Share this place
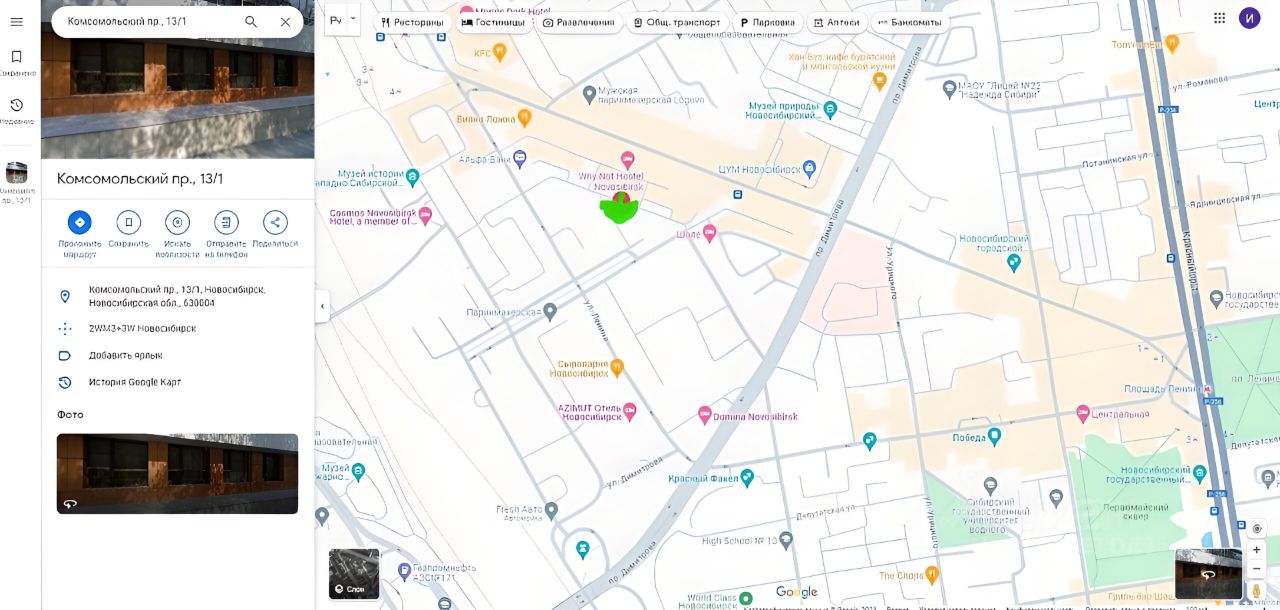Screen dimensions: 1280x610 tap(275, 222)
